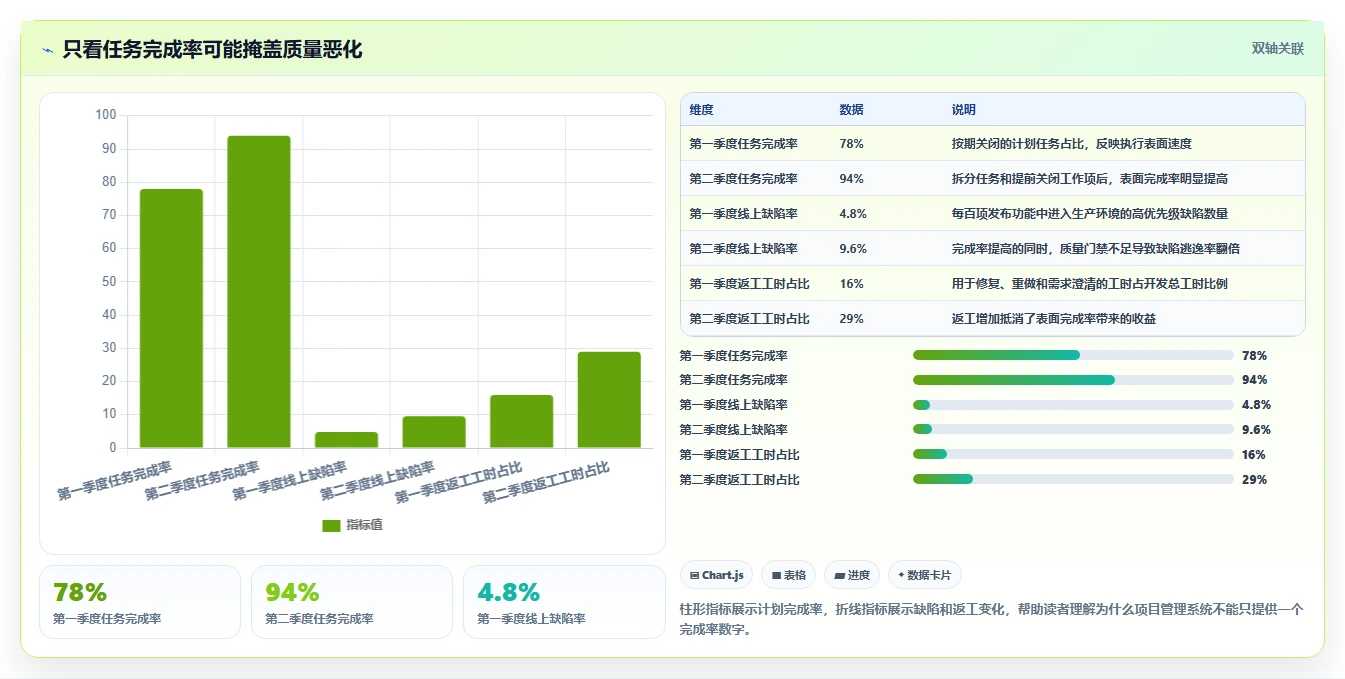Viewport: 1345px width, 679px height.
Task: Click the 第一季度返工工时占比 bar in chart
Action: point(521,421)
